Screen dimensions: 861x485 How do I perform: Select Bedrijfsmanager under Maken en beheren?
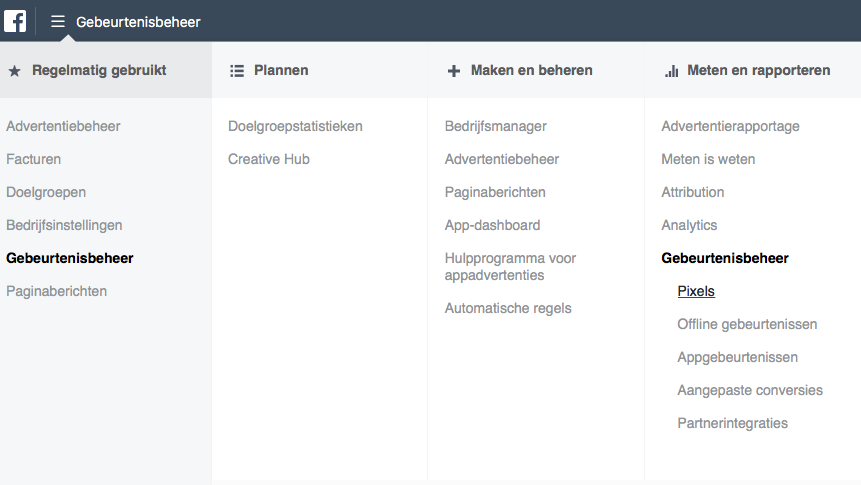point(495,126)
